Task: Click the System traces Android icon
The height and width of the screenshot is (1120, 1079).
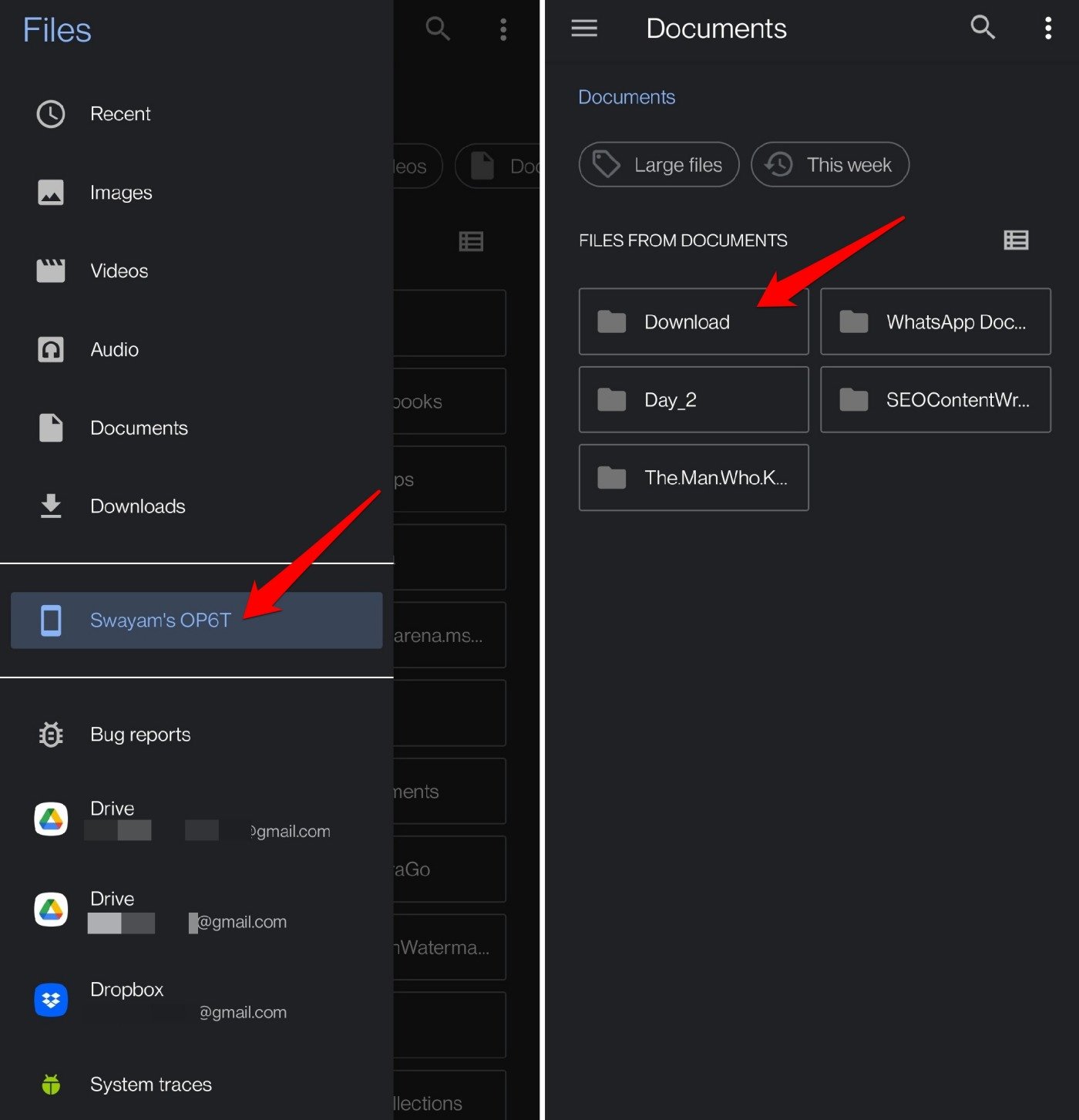Action: [51, 1085]
